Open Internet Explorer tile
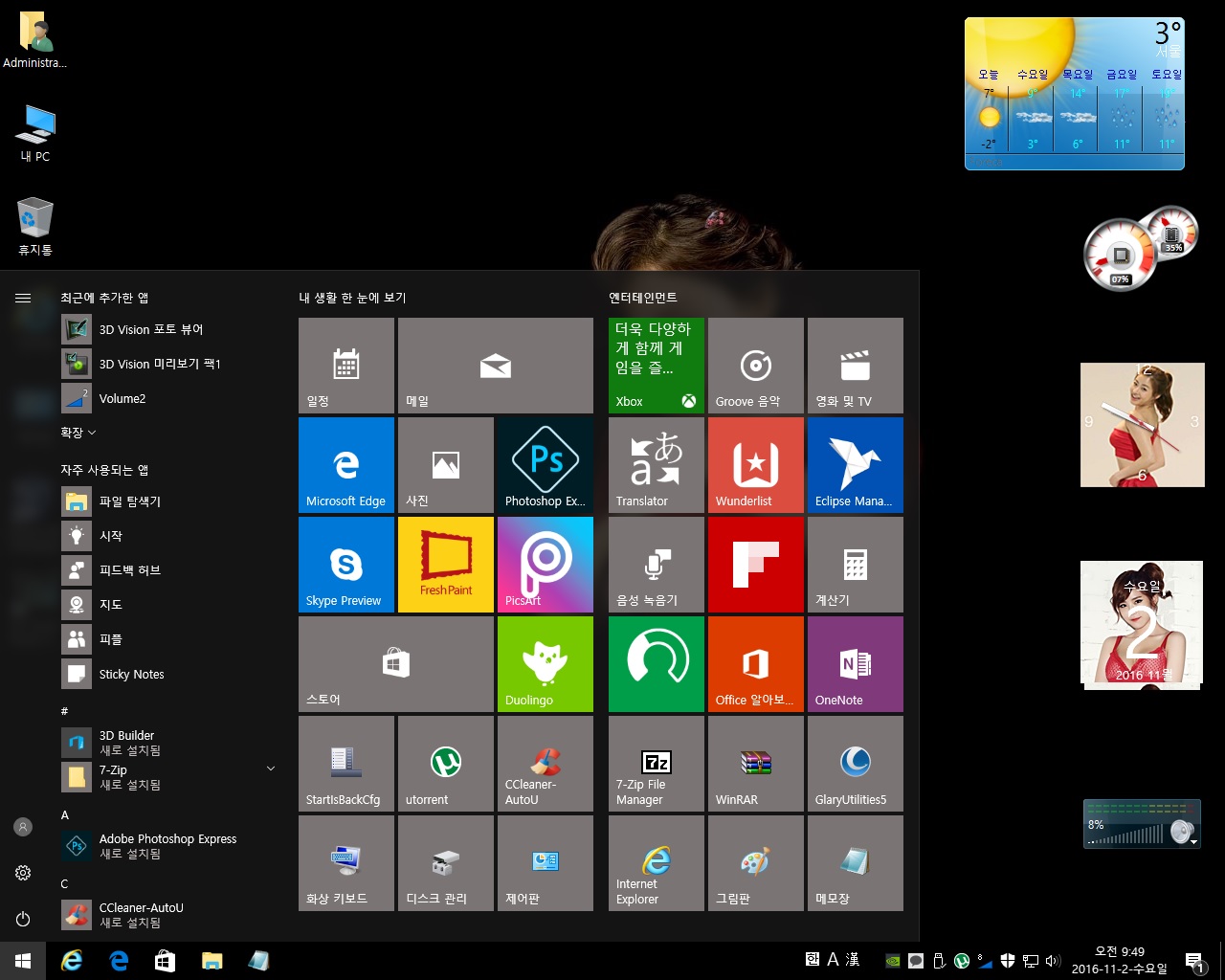The image size is (1225, 980). (x=657, y=863)
